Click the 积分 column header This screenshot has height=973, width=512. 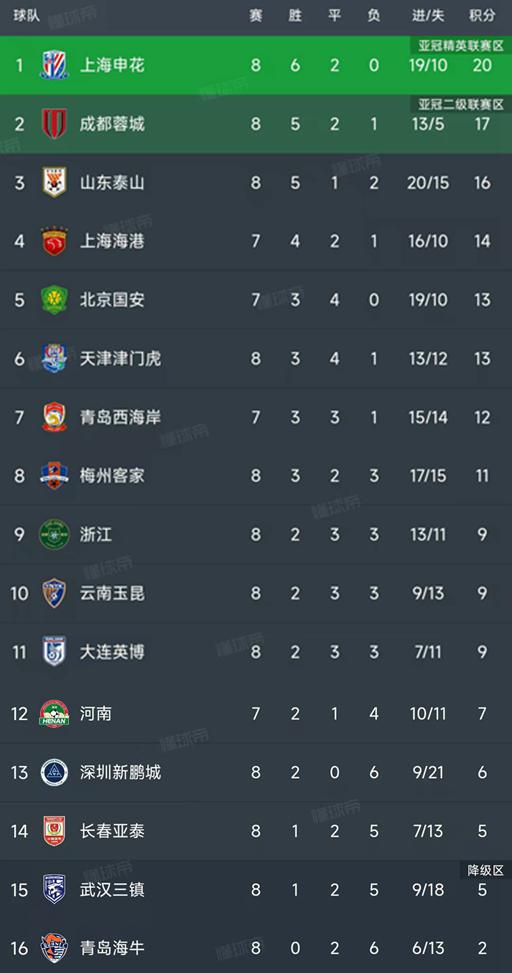click(x=482, y=16)
